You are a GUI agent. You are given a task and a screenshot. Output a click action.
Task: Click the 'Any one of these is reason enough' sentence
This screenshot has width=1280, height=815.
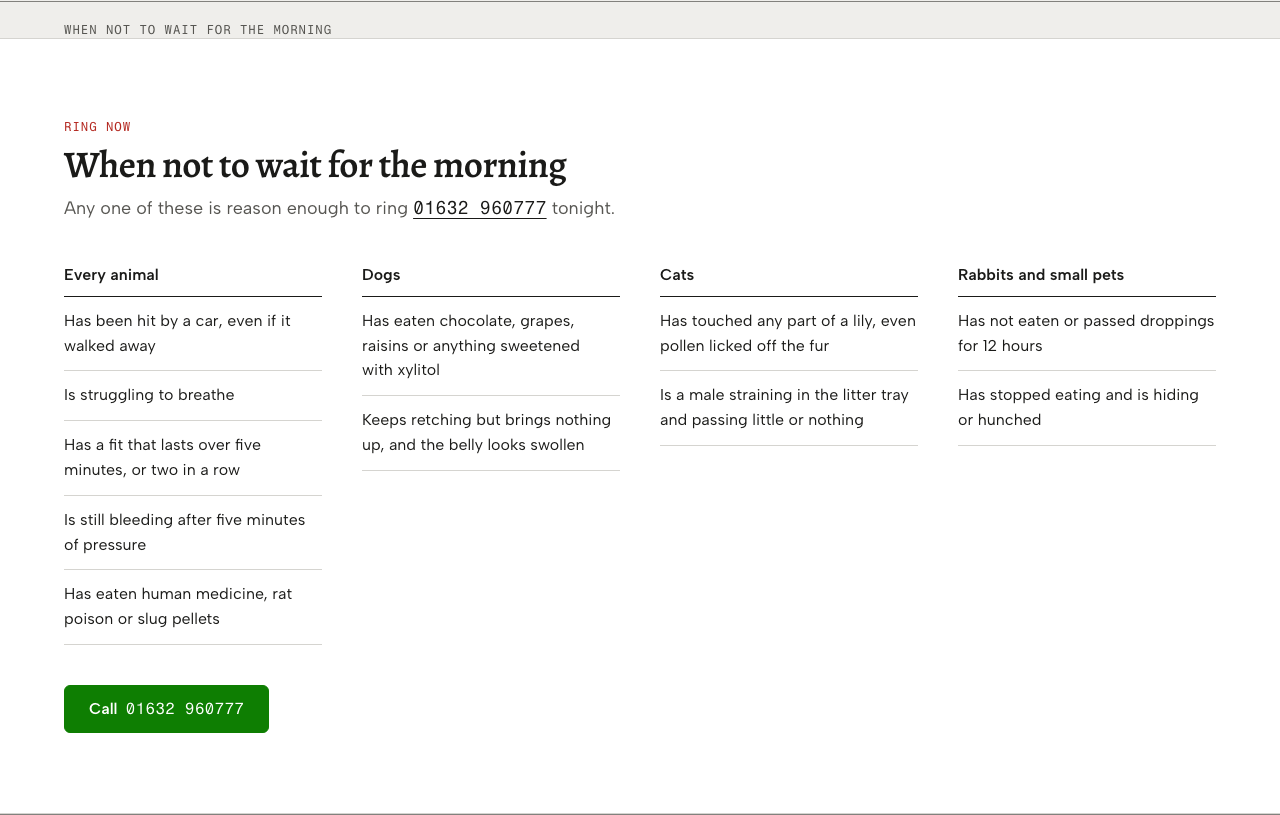(340, 208)
